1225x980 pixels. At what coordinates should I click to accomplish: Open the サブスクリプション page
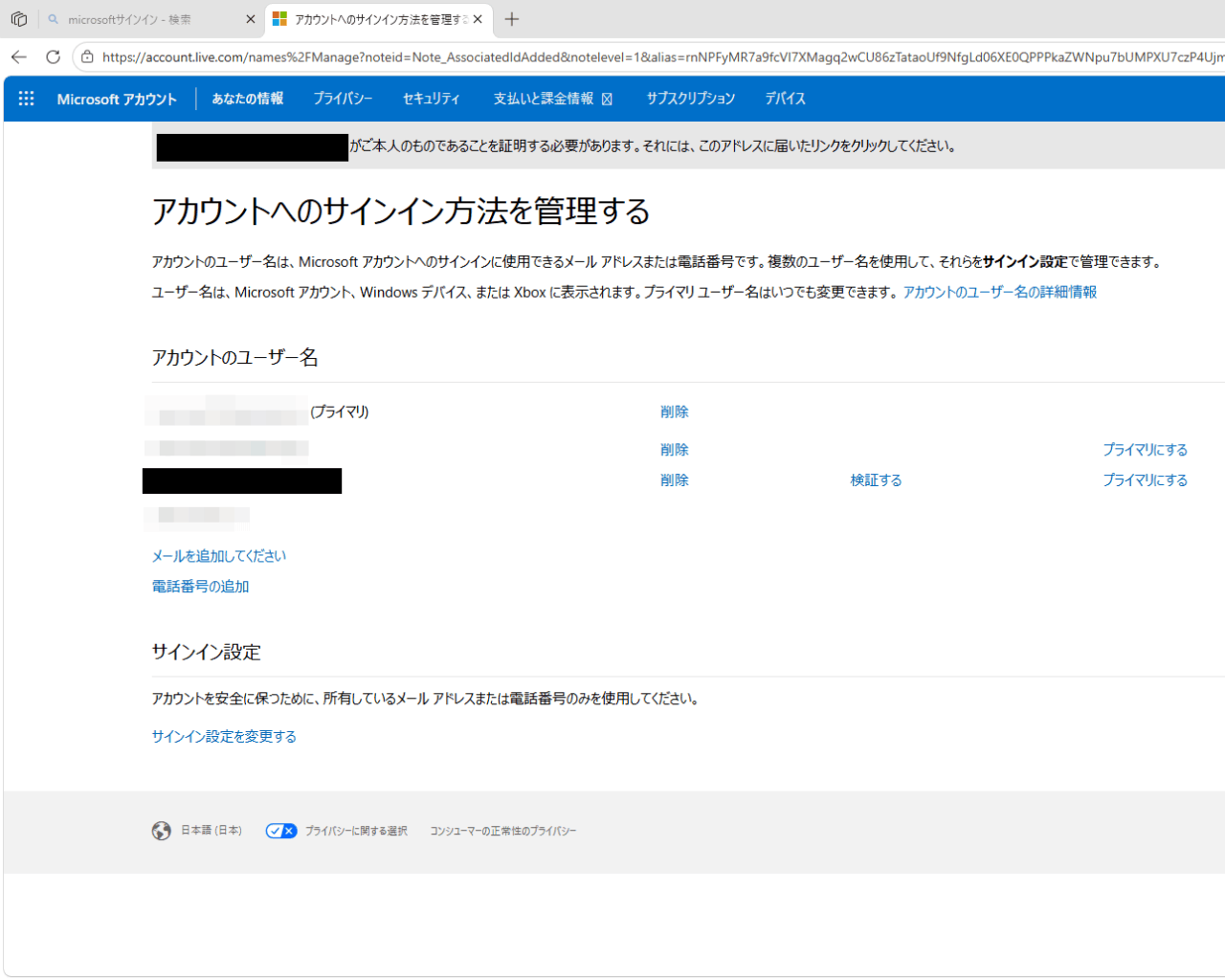(690, 99)
